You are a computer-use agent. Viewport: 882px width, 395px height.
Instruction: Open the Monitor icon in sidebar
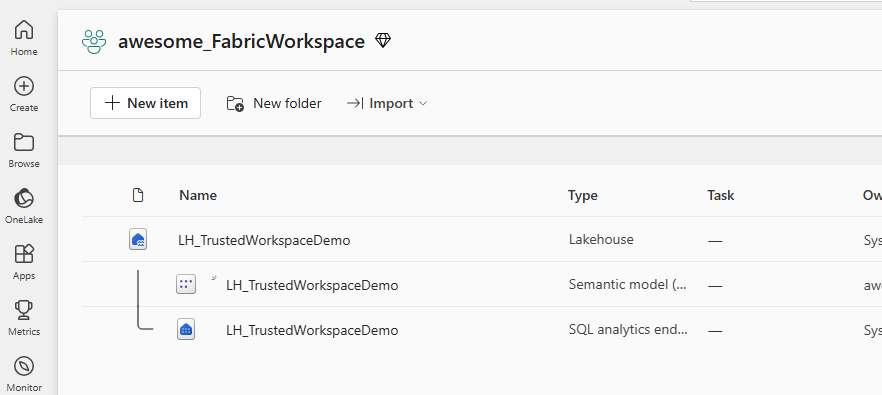[24, 366]
